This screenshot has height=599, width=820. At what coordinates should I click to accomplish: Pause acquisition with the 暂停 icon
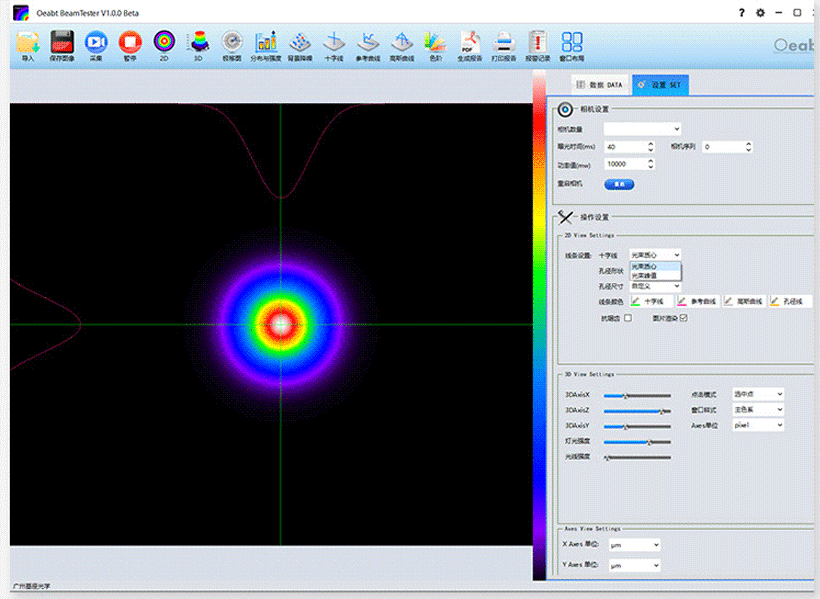pyautogui.click(x=129, y=44)
